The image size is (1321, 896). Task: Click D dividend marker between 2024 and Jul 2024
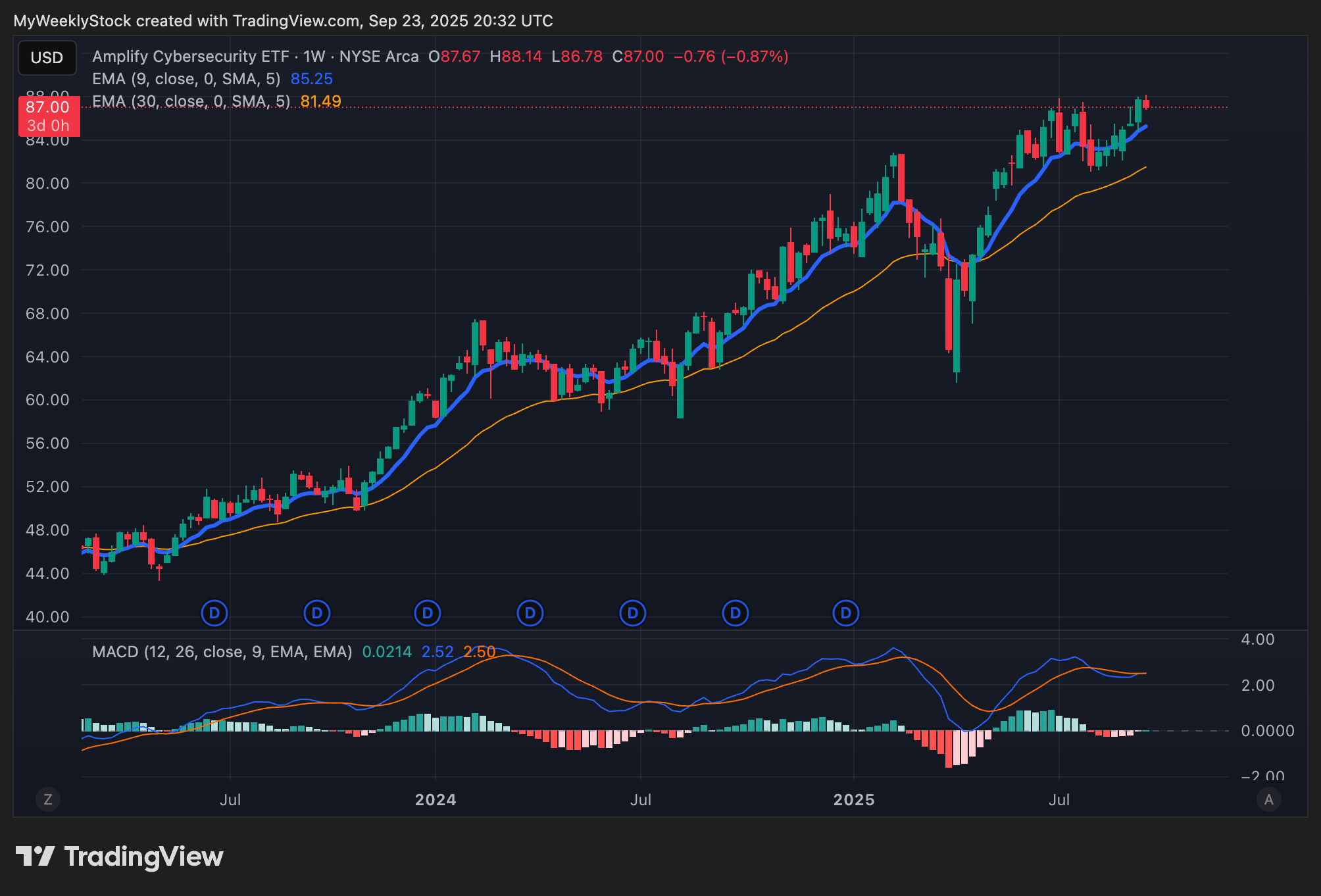coord(530,613)
